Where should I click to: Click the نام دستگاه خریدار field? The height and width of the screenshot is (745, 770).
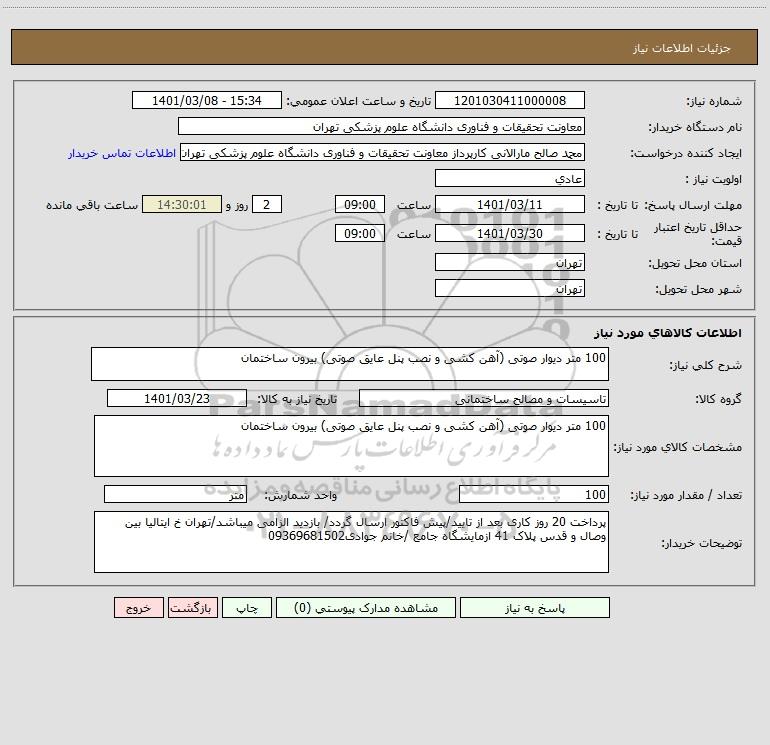pyautogui.click(x=381, y=126)
